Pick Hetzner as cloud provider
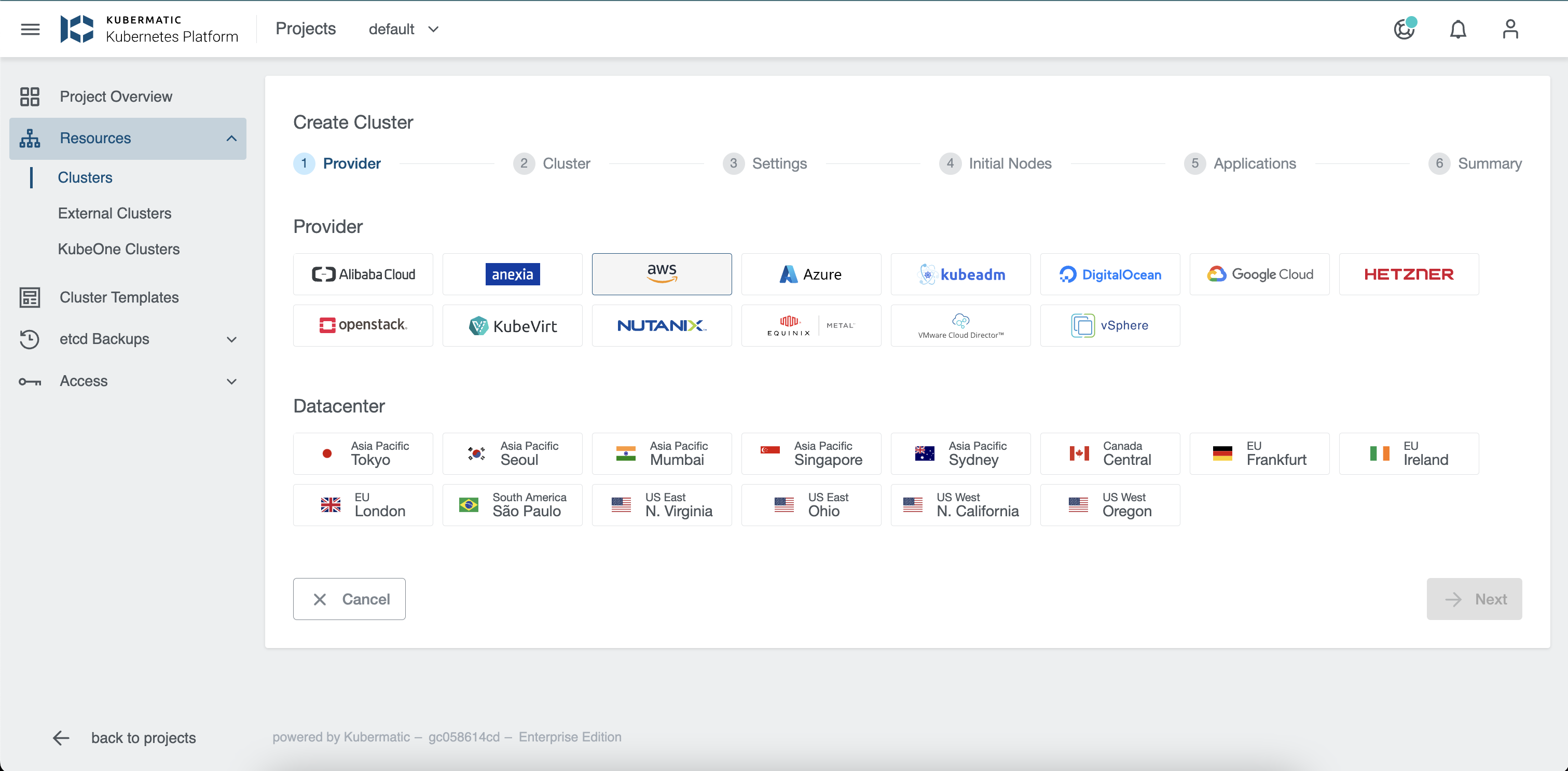The image size is (1568, 771). 1409,274
